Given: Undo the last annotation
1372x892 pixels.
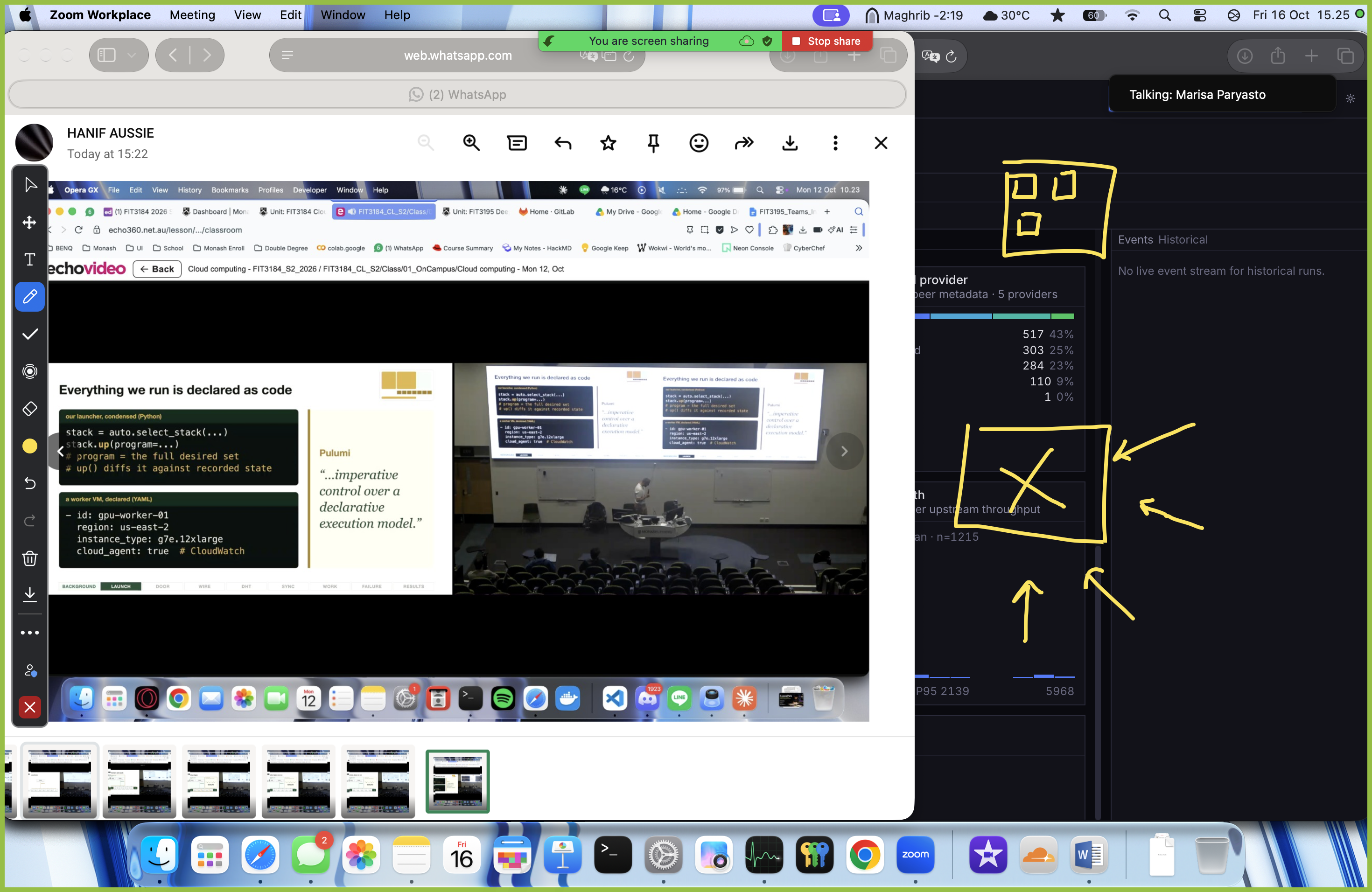Looking at the screenshot, I should (x=30, y=483).
